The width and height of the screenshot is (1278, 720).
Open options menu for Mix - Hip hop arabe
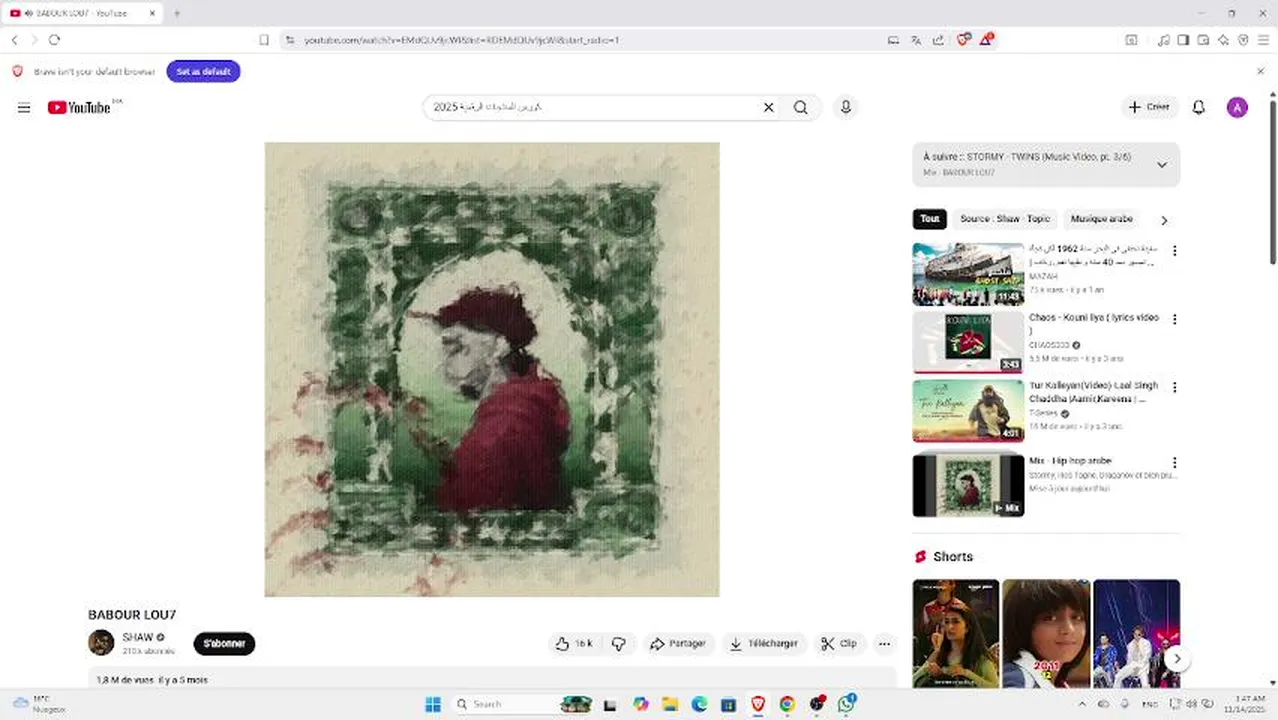click(1174, 463)
